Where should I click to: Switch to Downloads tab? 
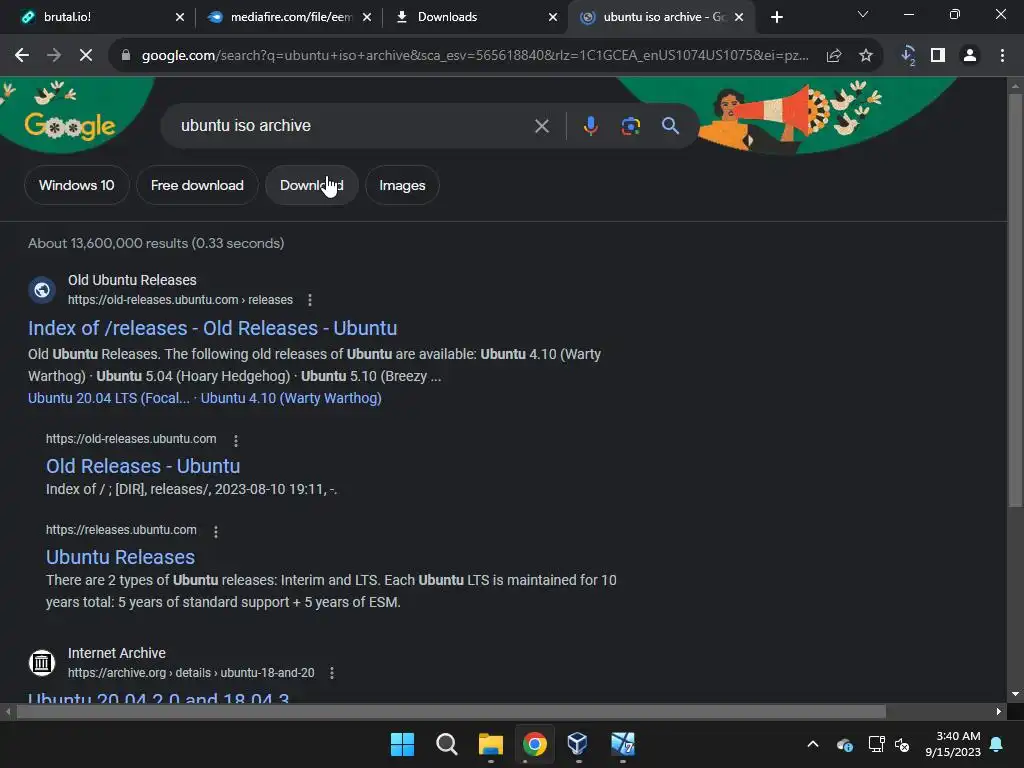tap(475, 17)
